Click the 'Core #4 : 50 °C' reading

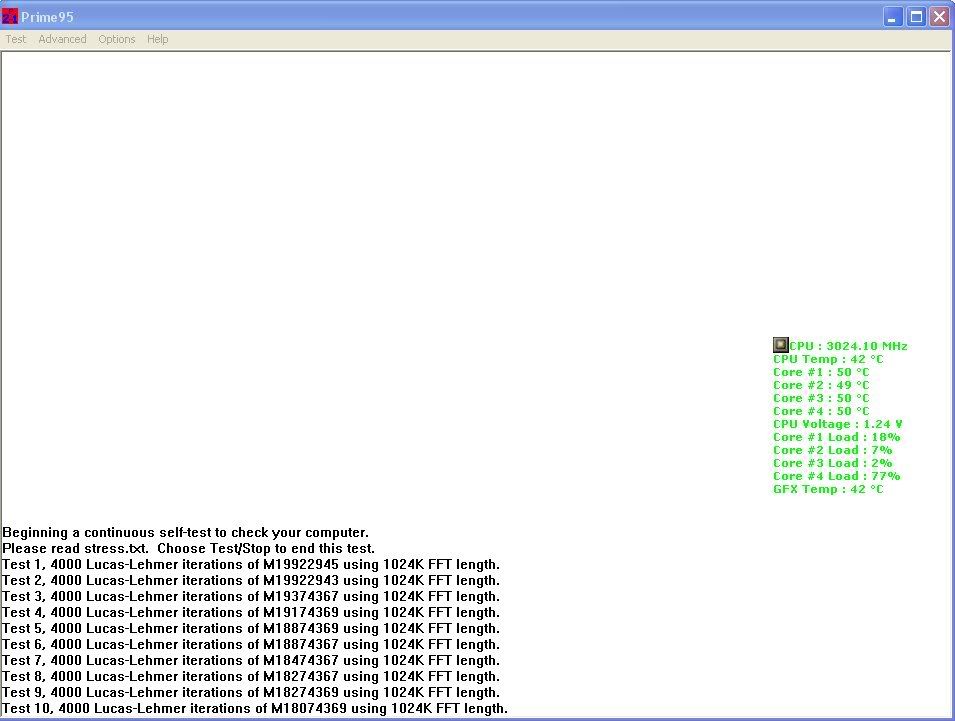pos(822,411)
